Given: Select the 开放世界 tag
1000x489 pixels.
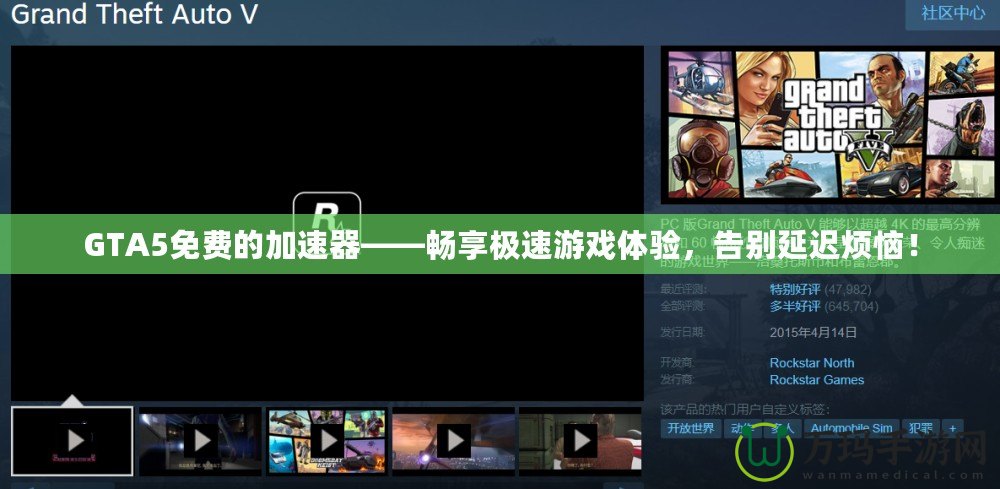Looking at the screenshot, I should (x=691, y=428).
